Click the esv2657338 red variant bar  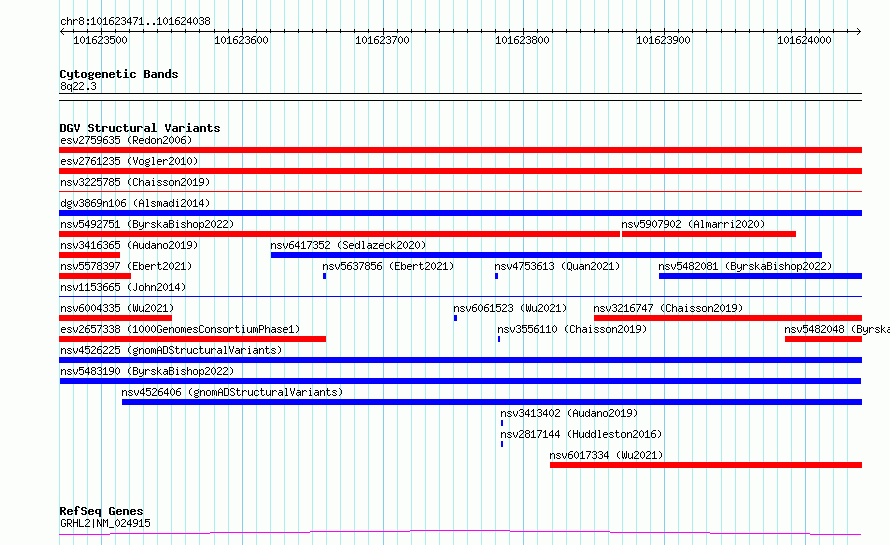192,339
